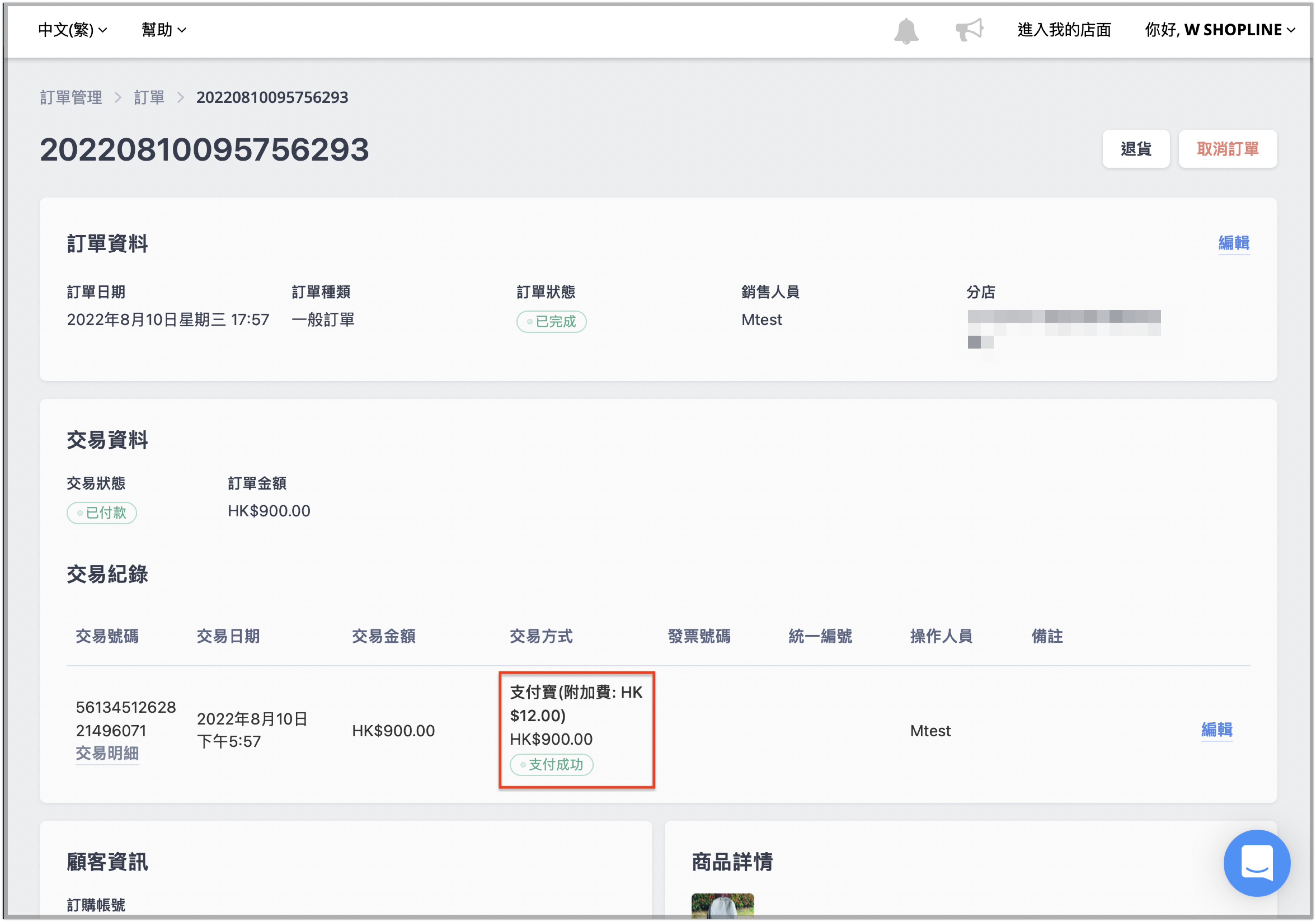The image size is (1316, 922).
Task: Click the 退貨 return button
Action: tap(1136, 149)
